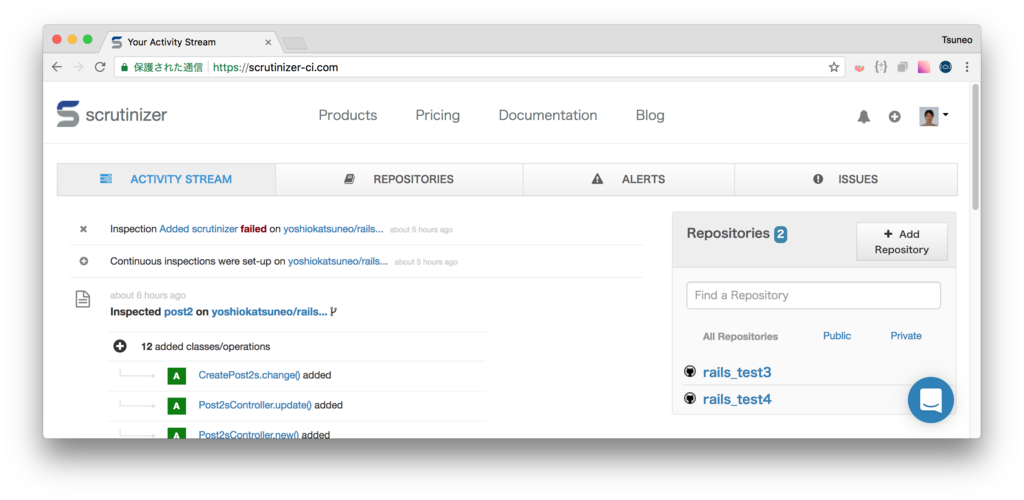This screenshot has height=500, width=1024.
Task: Open the Pricing page
Action: pos(438,116)
